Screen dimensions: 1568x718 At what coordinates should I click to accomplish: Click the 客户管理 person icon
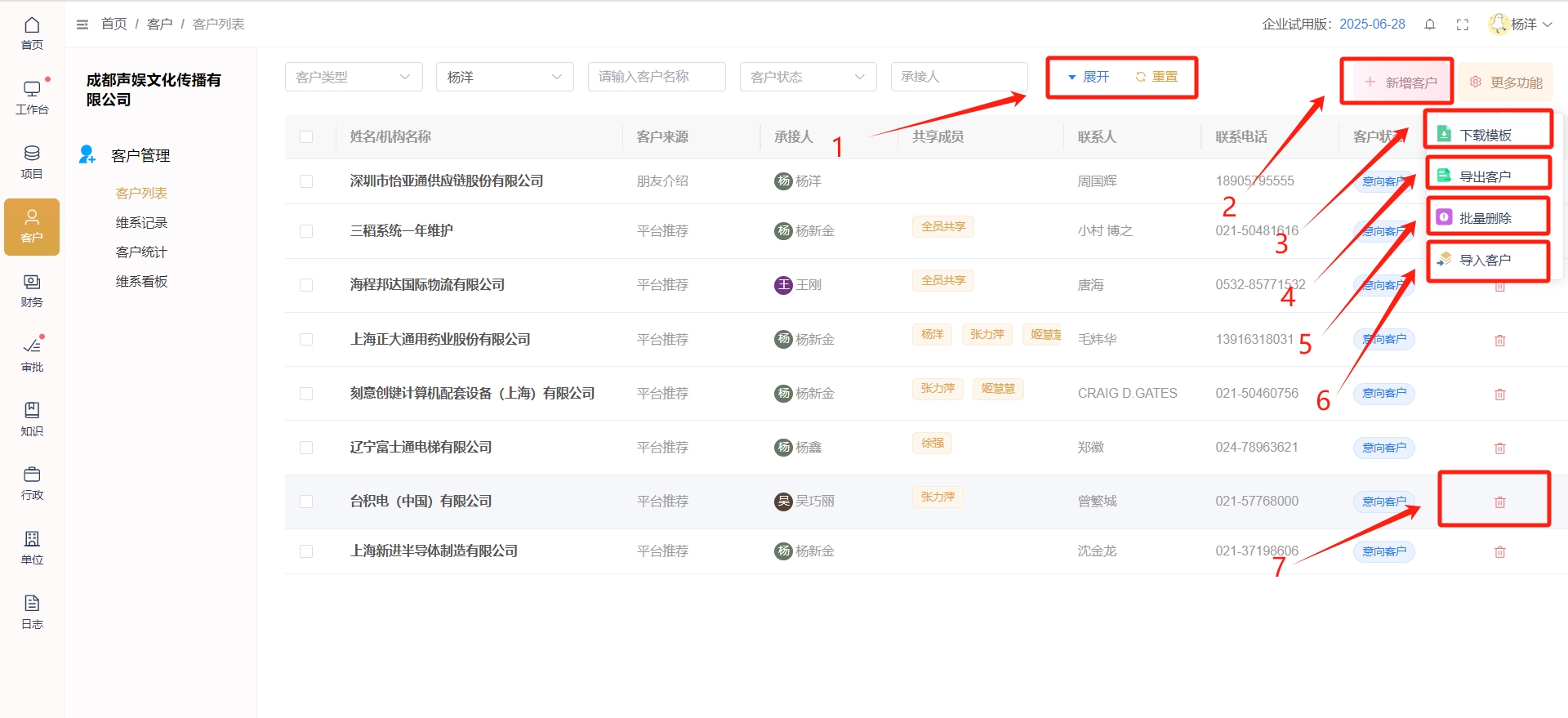(x=87, y=154)
